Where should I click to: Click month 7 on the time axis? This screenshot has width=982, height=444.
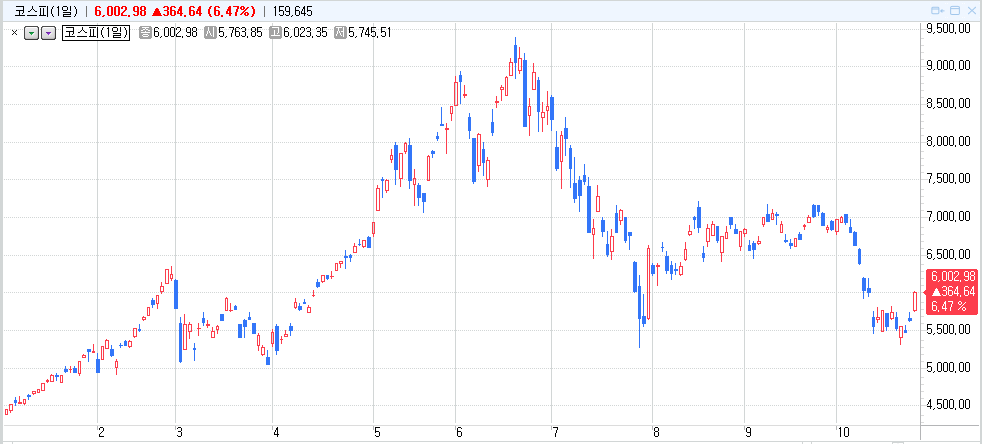[x=555, y=432]
